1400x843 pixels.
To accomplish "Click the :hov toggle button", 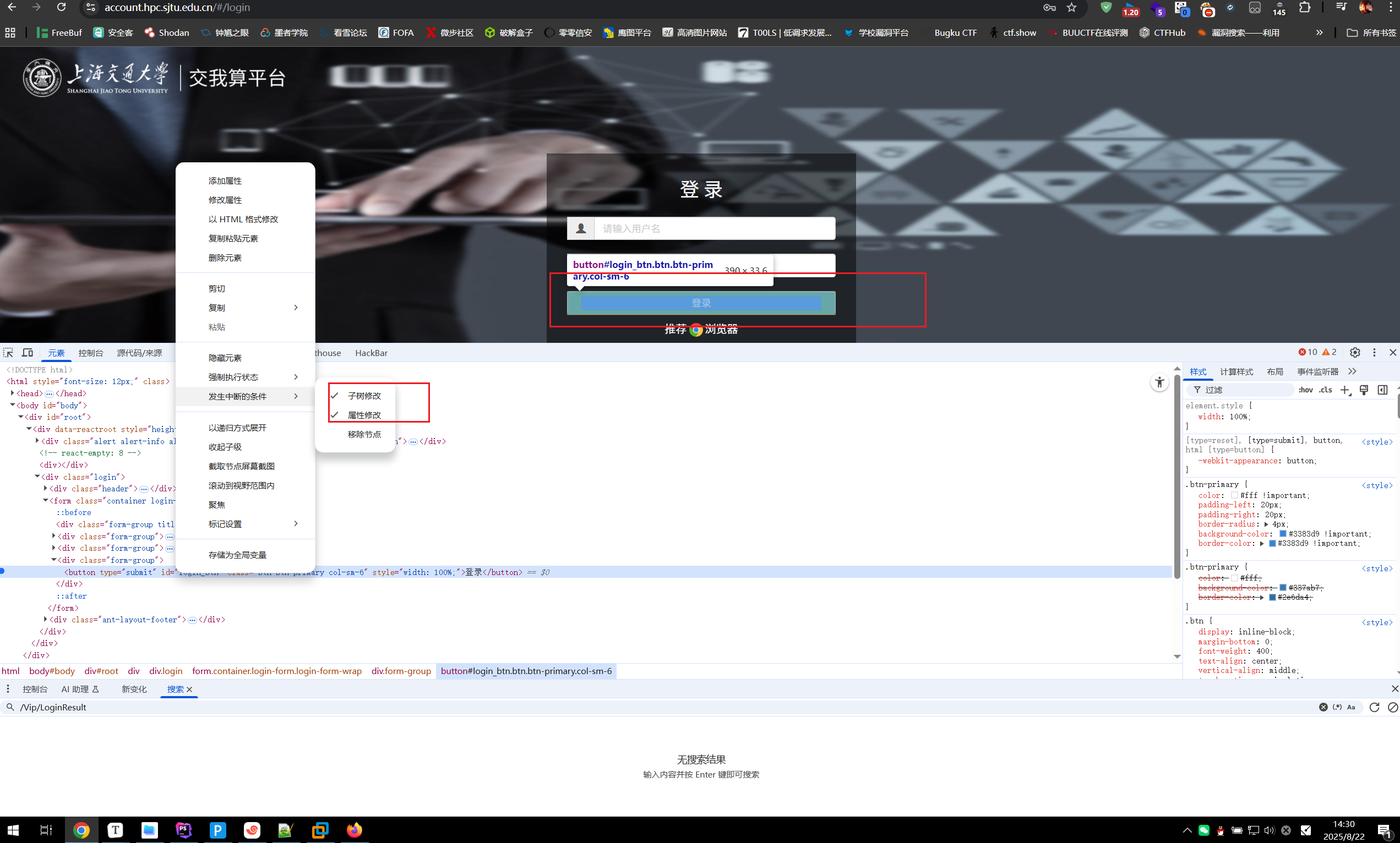I will click(x=1306, y=390).
